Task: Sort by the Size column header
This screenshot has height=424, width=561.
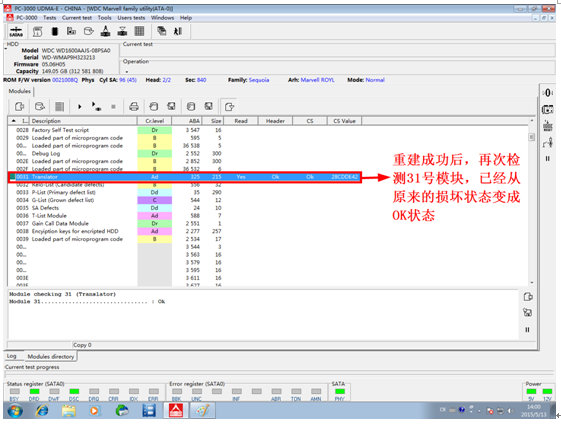Action: 213,121
